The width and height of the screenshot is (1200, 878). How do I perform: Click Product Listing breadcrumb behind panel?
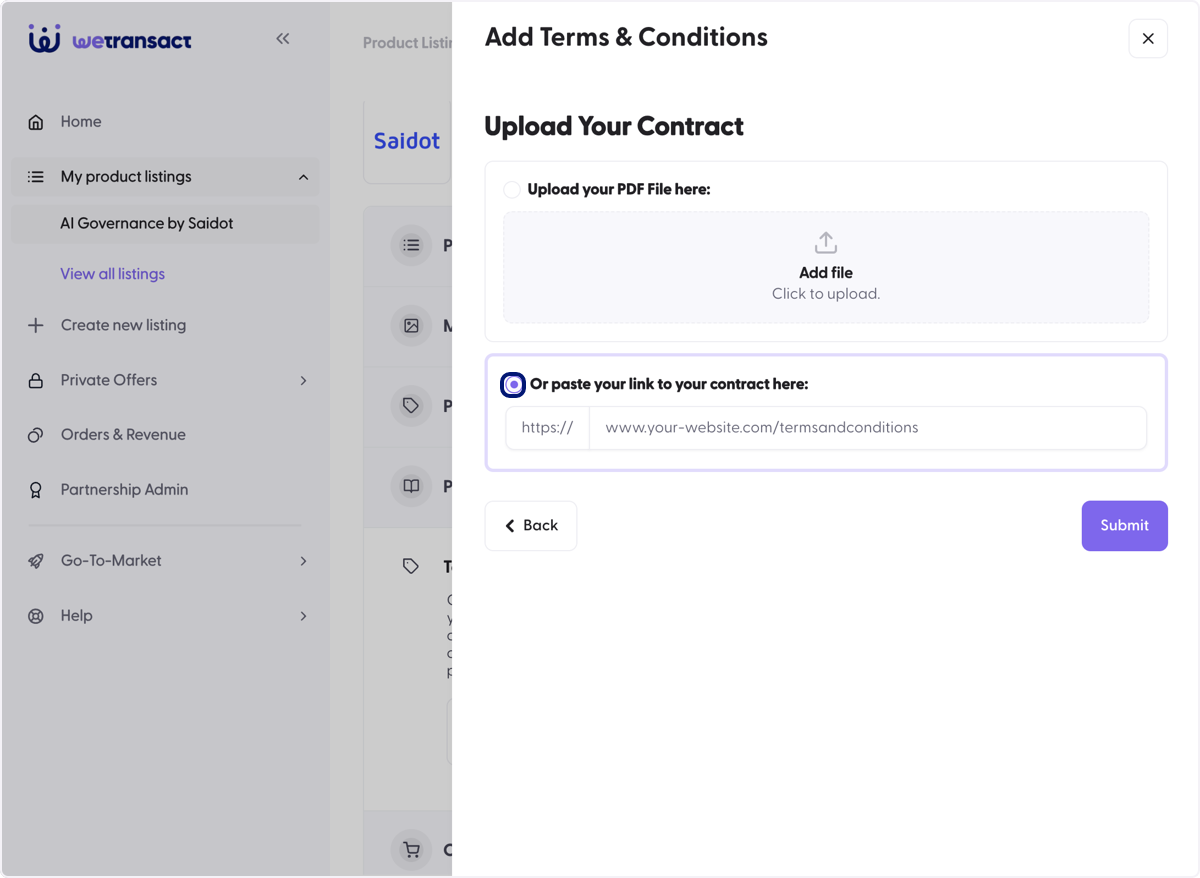pos(407,43)
